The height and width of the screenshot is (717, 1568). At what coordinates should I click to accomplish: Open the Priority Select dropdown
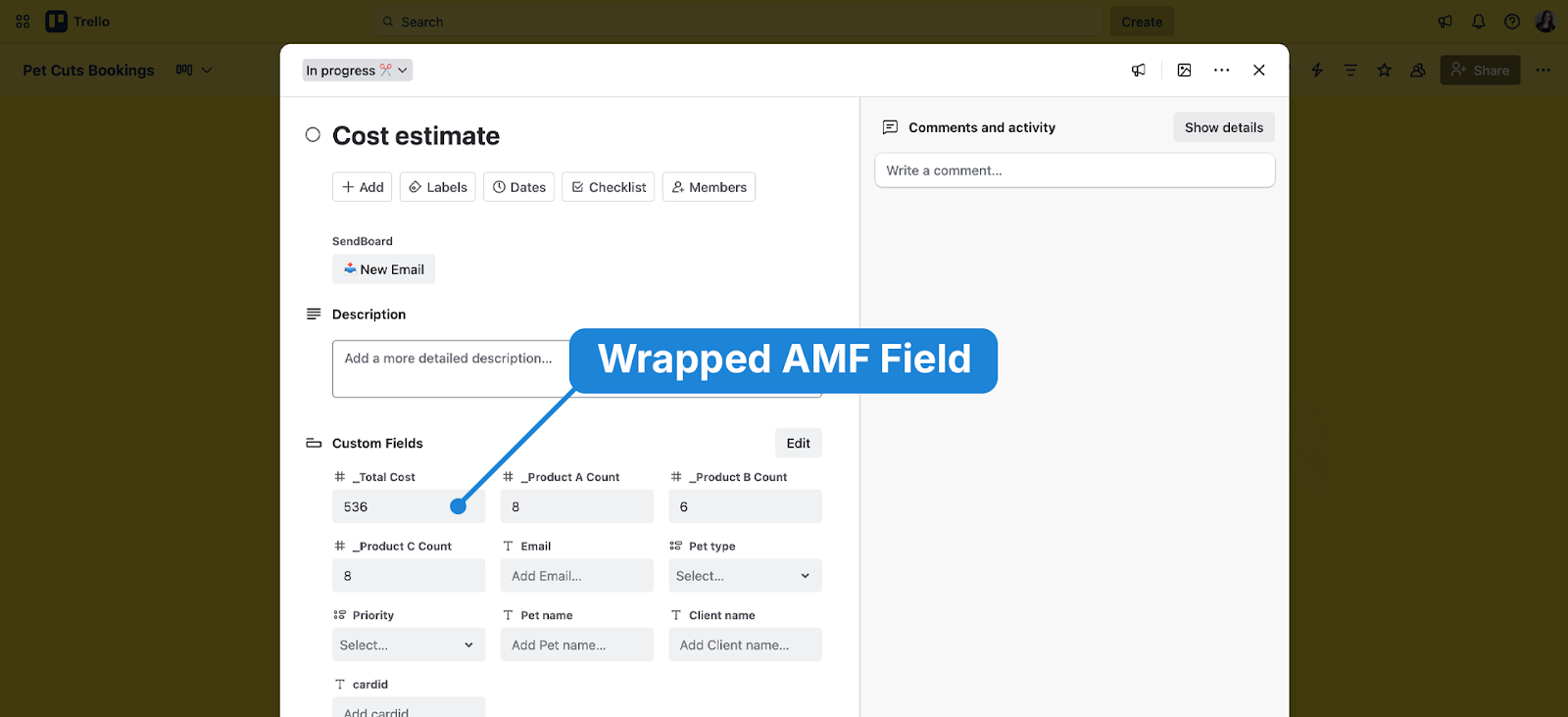tap(409, 645)
